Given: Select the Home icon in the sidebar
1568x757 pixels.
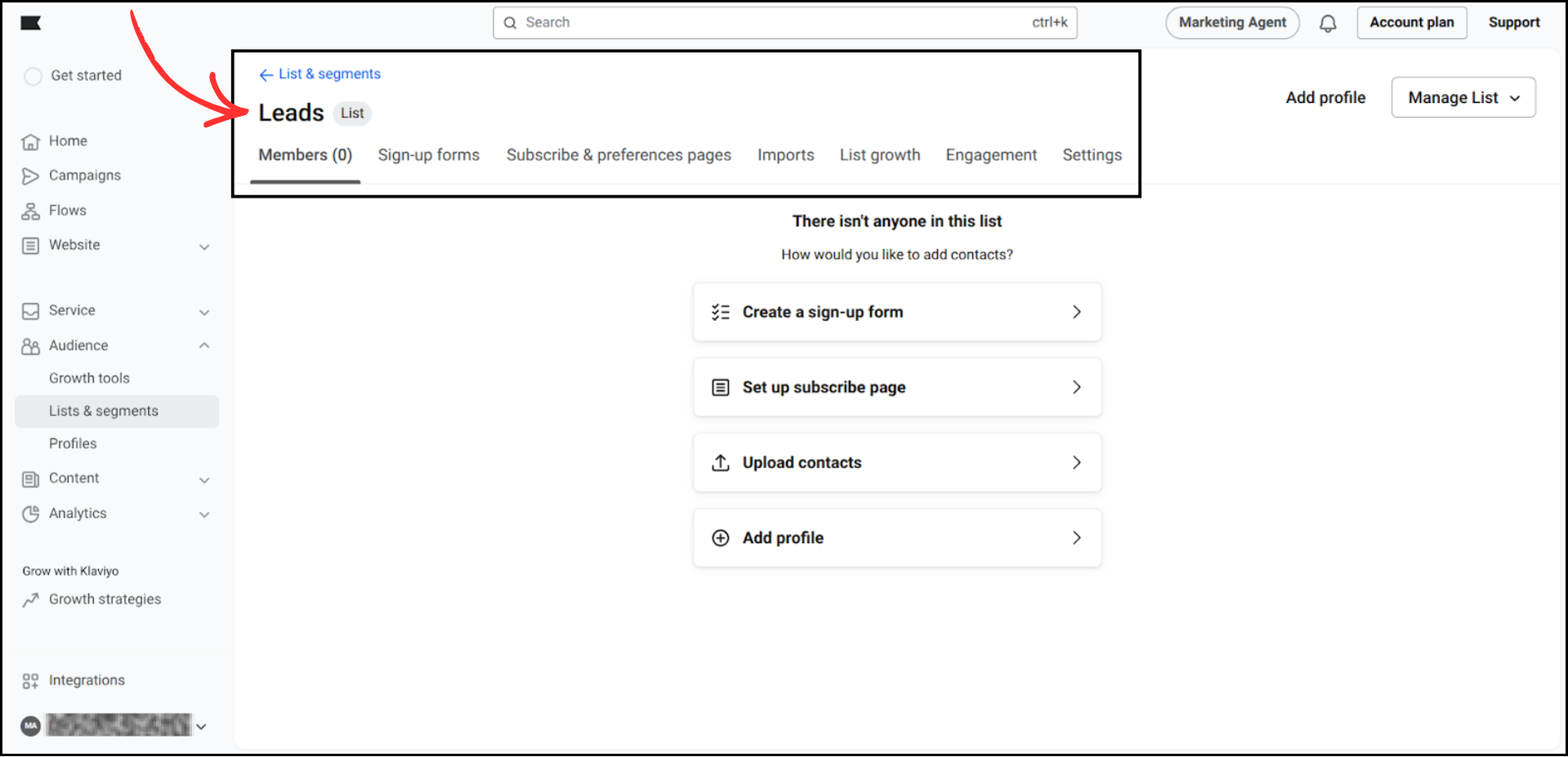Looking at the screenshot, I should [30, 140].
